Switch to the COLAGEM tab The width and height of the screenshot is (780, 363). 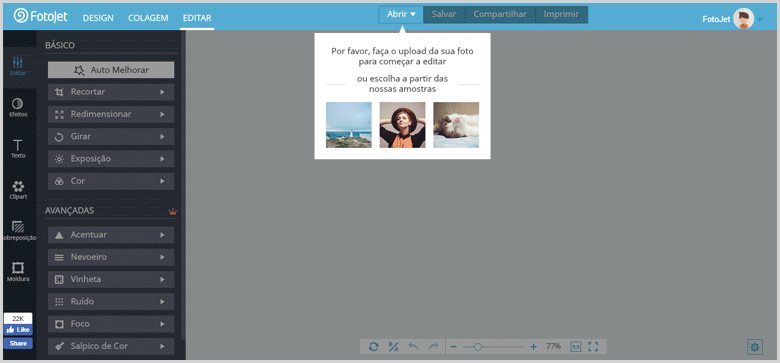pyautogui.click(x=148, y=18)
